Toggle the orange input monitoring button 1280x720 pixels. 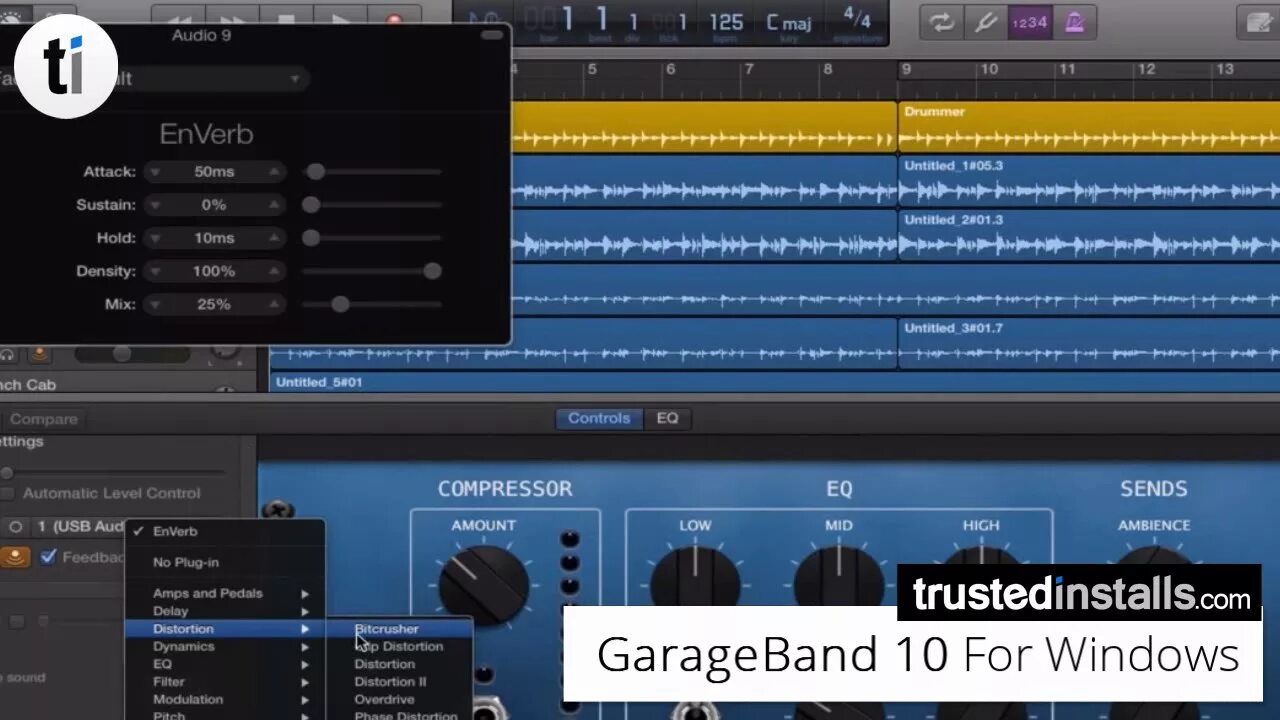[x=14, y=557]
